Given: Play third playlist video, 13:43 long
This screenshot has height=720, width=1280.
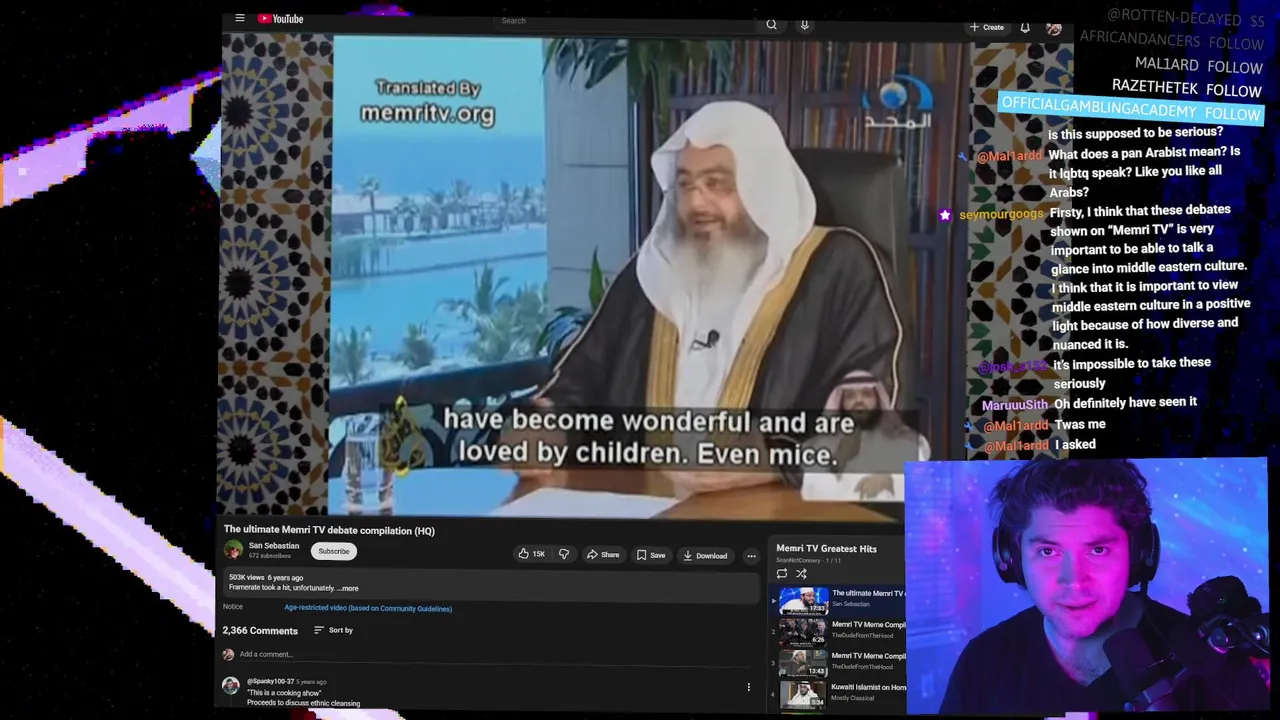Looking at the screenshot, I should pyautogui.click(x=838, y=663).
